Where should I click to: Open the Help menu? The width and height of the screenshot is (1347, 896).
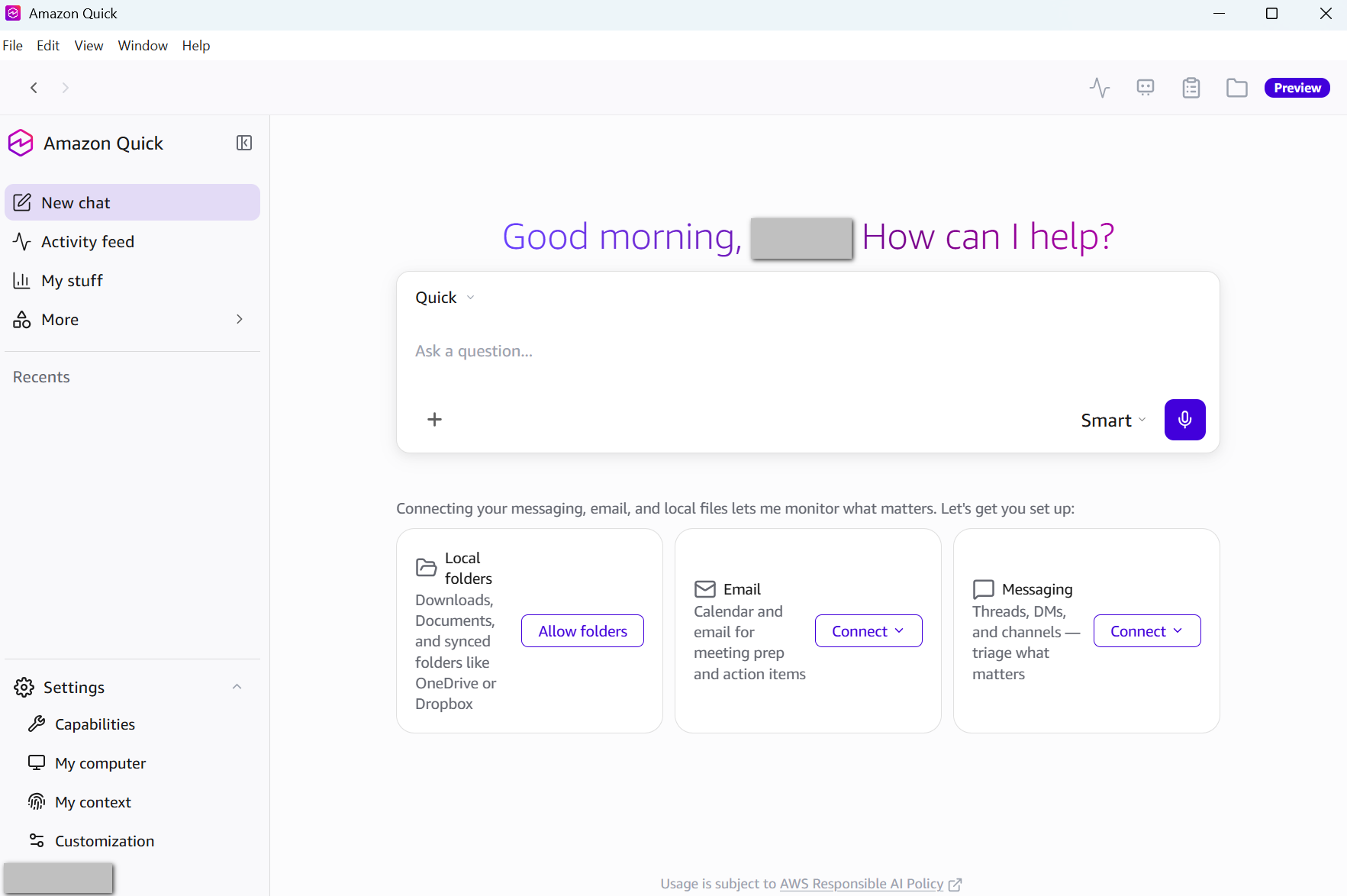[196, 46]
